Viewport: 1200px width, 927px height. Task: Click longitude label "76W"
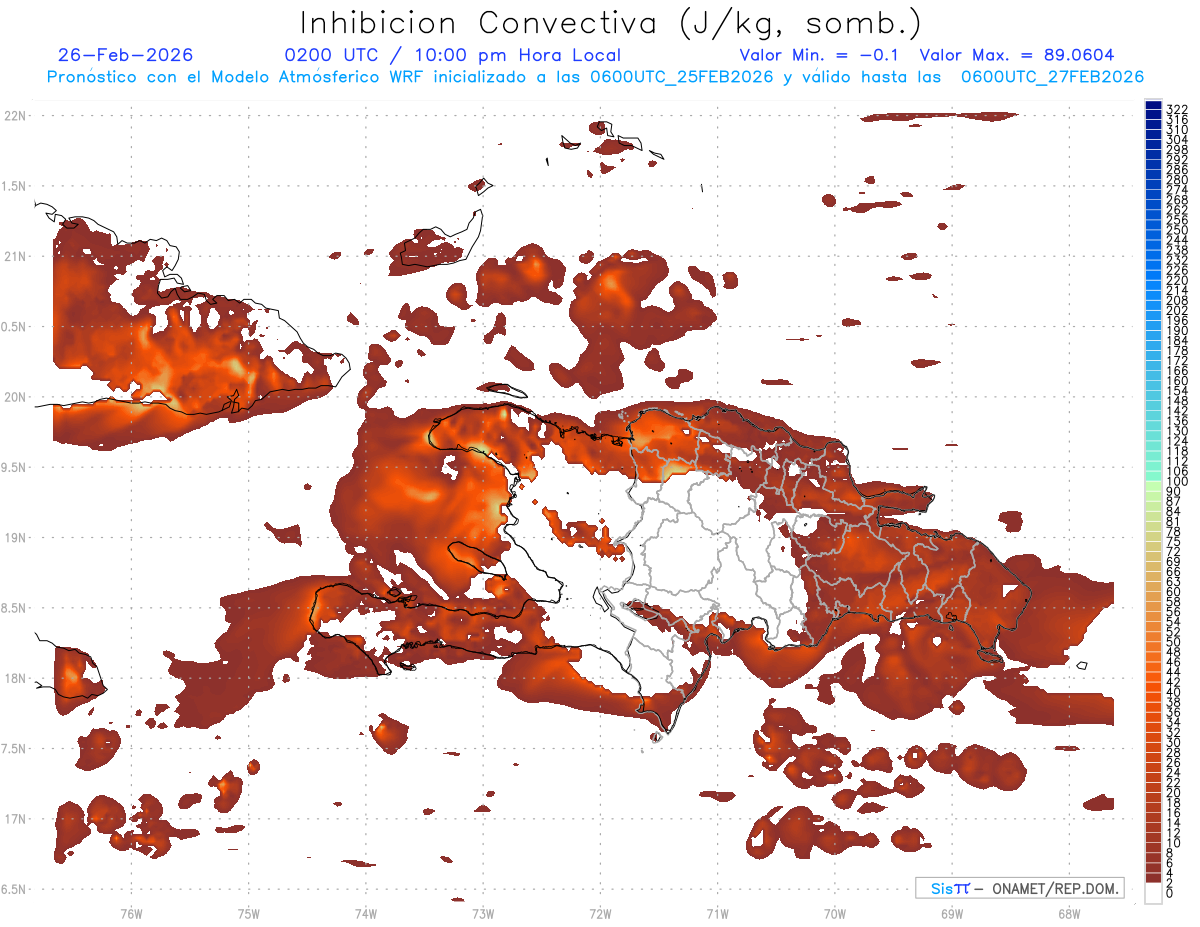point(131,913)
